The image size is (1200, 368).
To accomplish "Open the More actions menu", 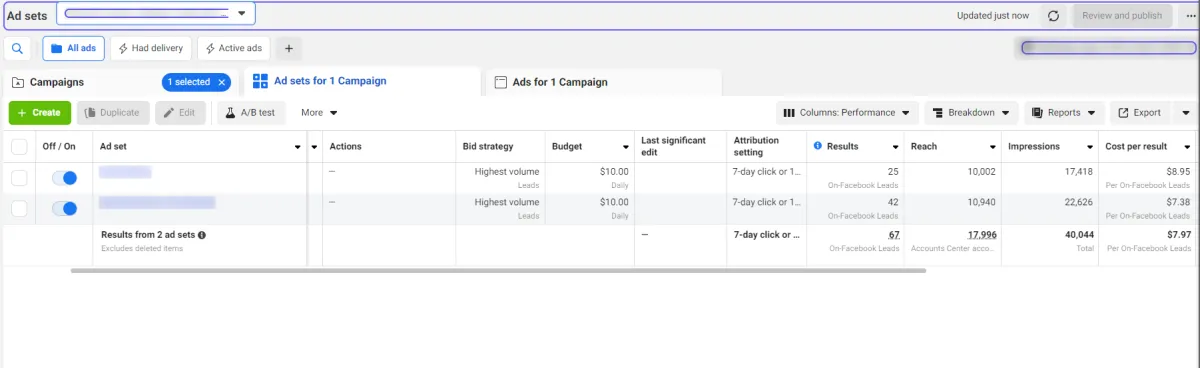I will click(319, 113).
